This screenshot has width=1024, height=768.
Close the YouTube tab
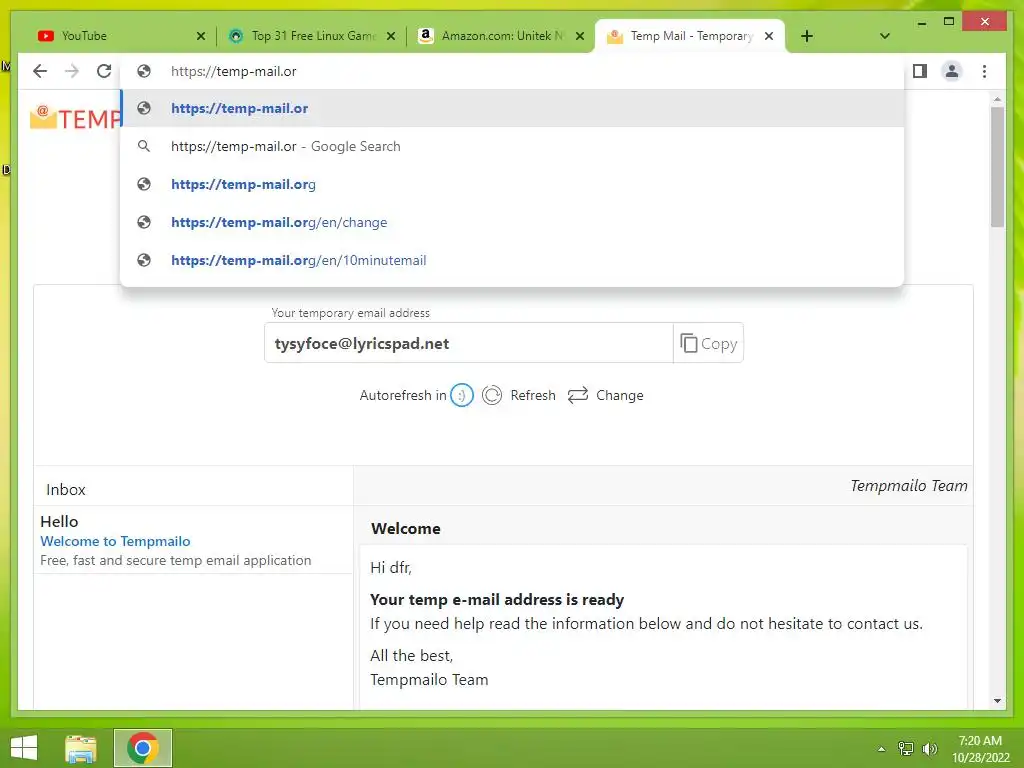[x=200, y=37]
